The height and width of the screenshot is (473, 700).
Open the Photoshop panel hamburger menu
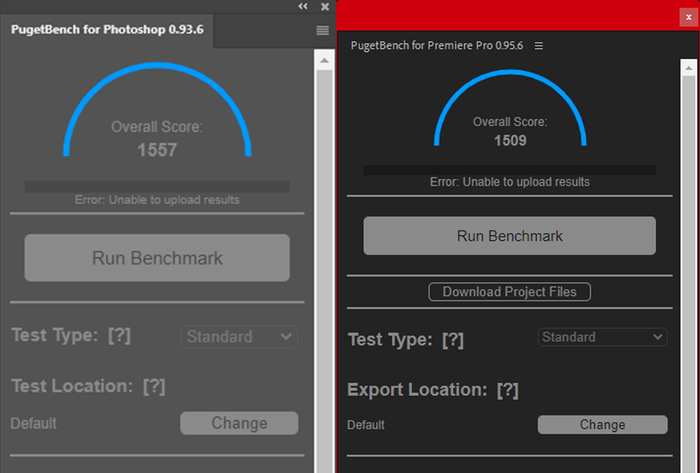tap(322, 30)
